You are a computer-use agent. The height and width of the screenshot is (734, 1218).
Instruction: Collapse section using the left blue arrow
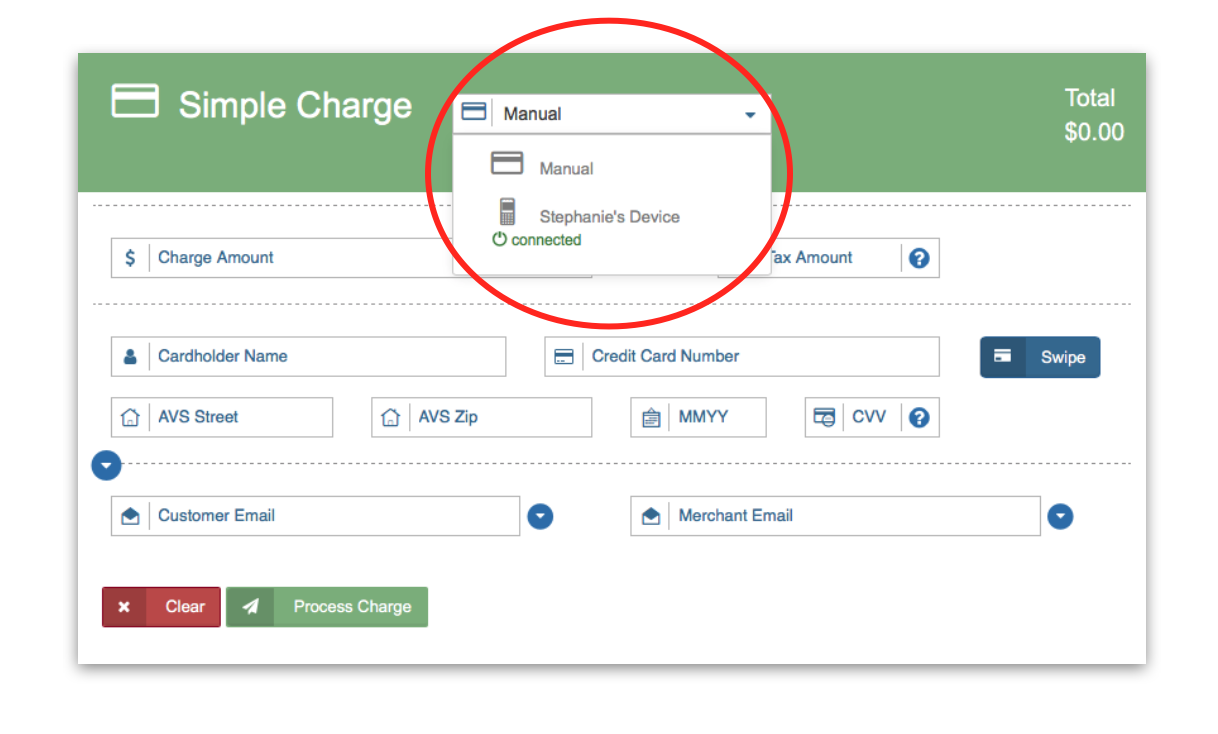point(107,465)
